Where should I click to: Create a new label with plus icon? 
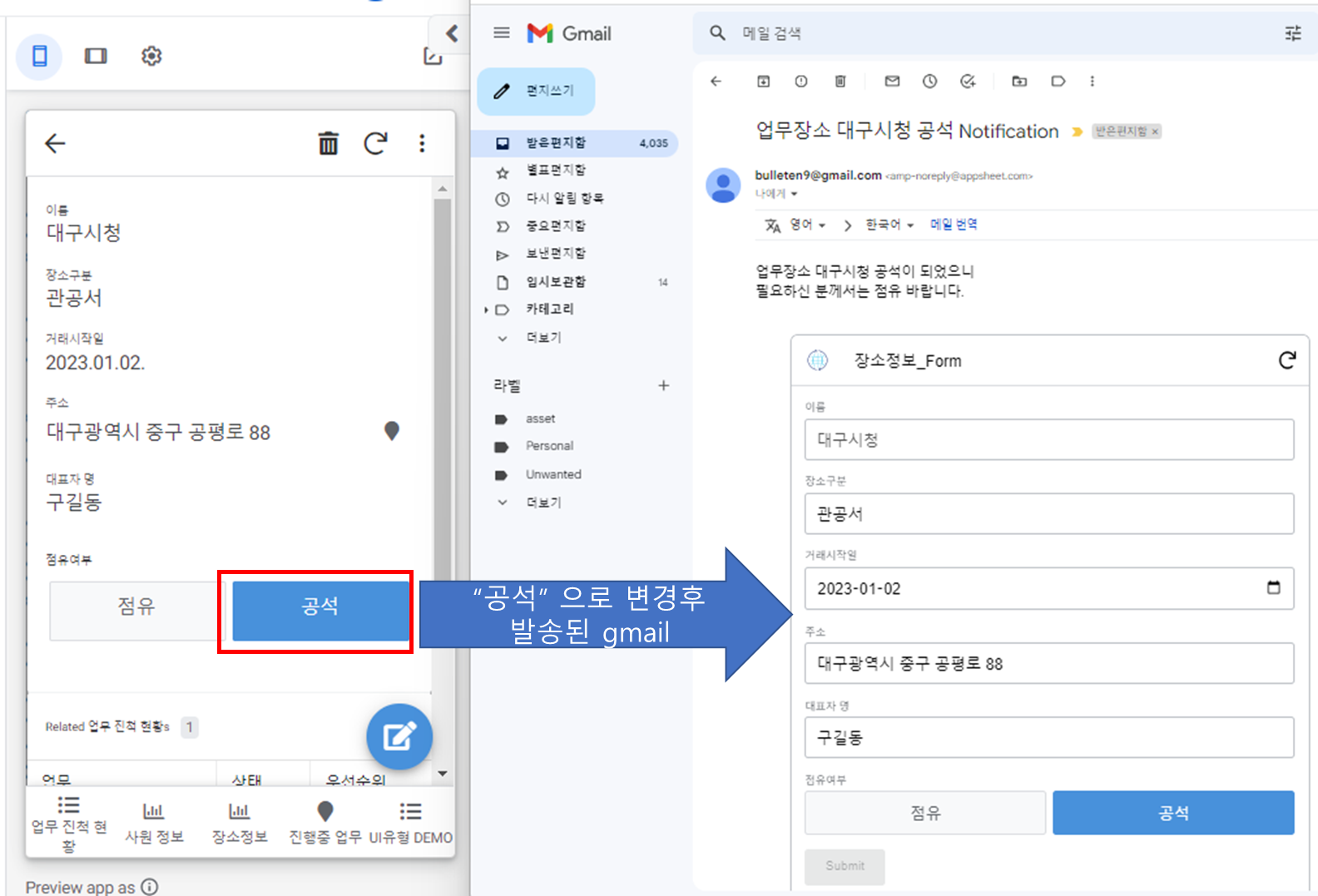(663, 385)
